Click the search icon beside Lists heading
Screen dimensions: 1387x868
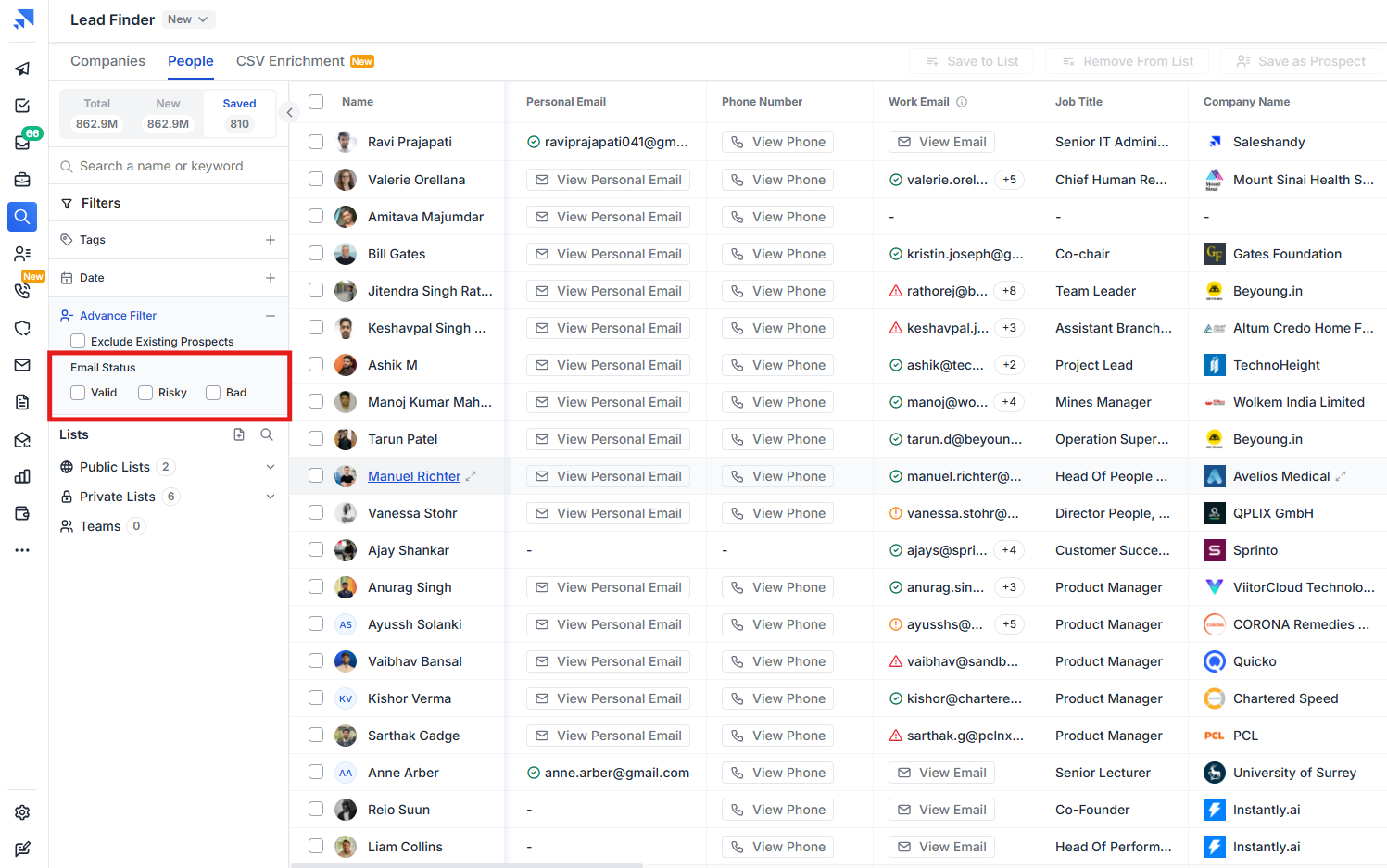pyautogui.click(x=267, y=434)
